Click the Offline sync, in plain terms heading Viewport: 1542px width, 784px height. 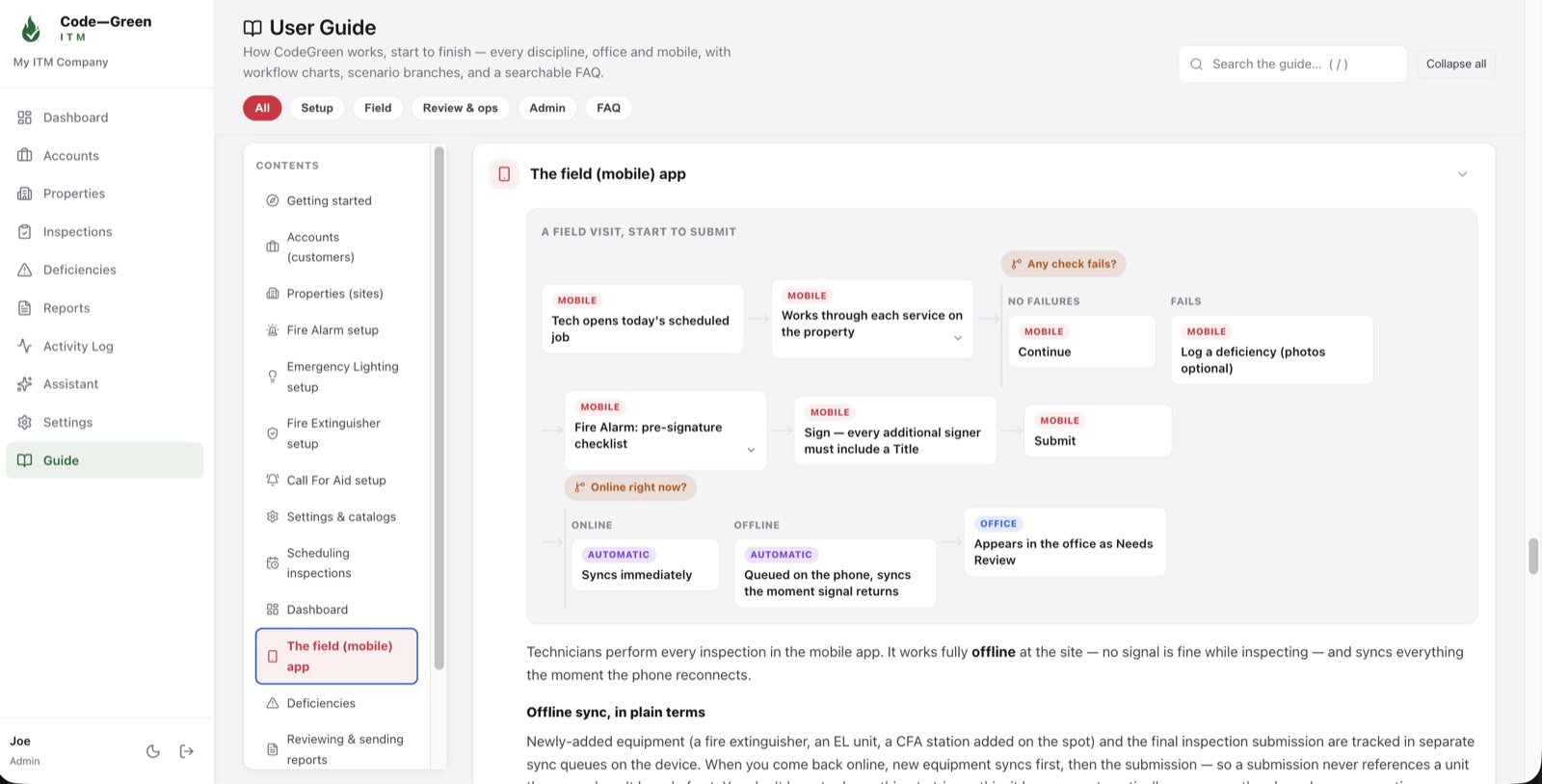click(616, 713)
